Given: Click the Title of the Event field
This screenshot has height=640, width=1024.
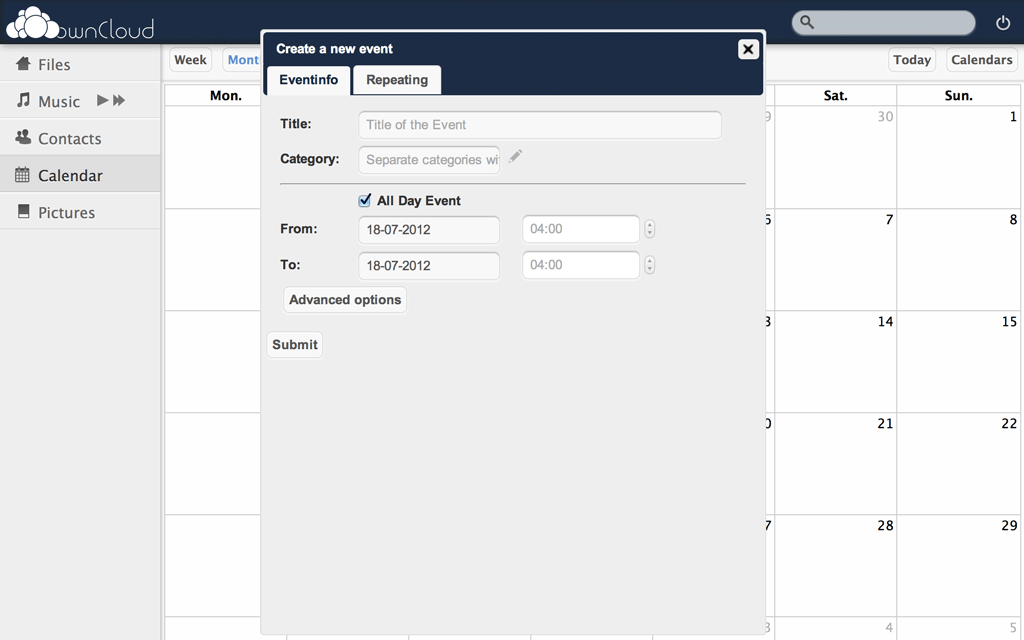Looking at the screenshot, I should pyautogui.click(x=540, y=125).
